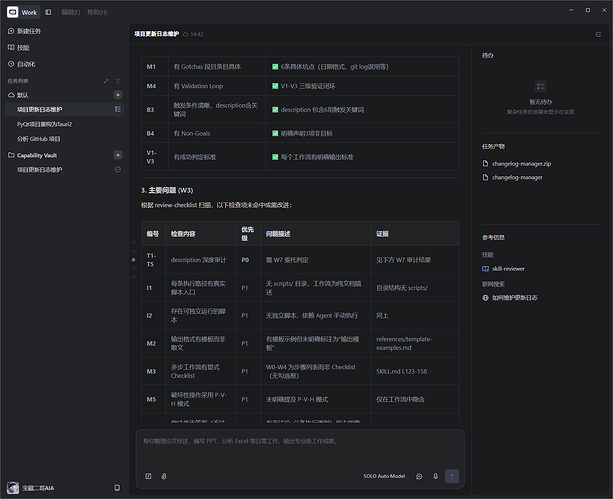
Task: Click the 'description 深度审计' cell
Action: [201, 260]
